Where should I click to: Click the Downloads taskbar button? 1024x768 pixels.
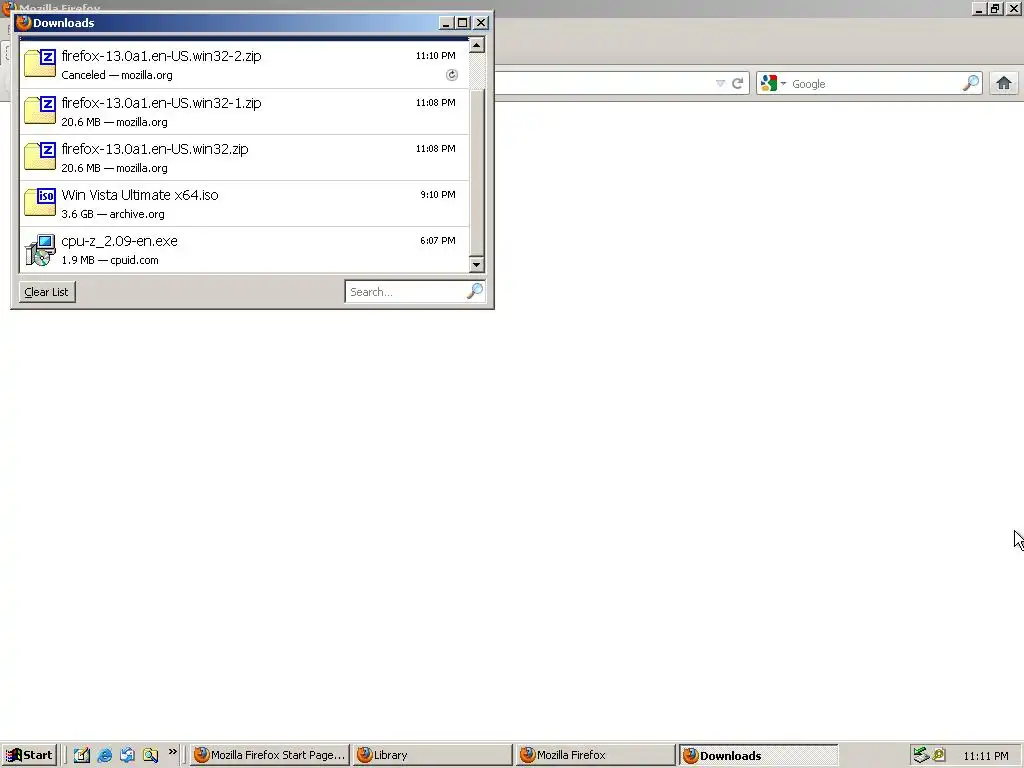[x=758, y=755]
